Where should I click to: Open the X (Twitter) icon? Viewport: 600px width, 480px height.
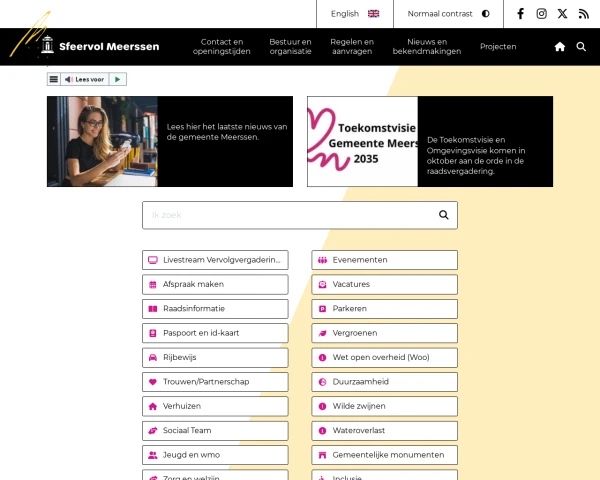(x=562, y=14)
